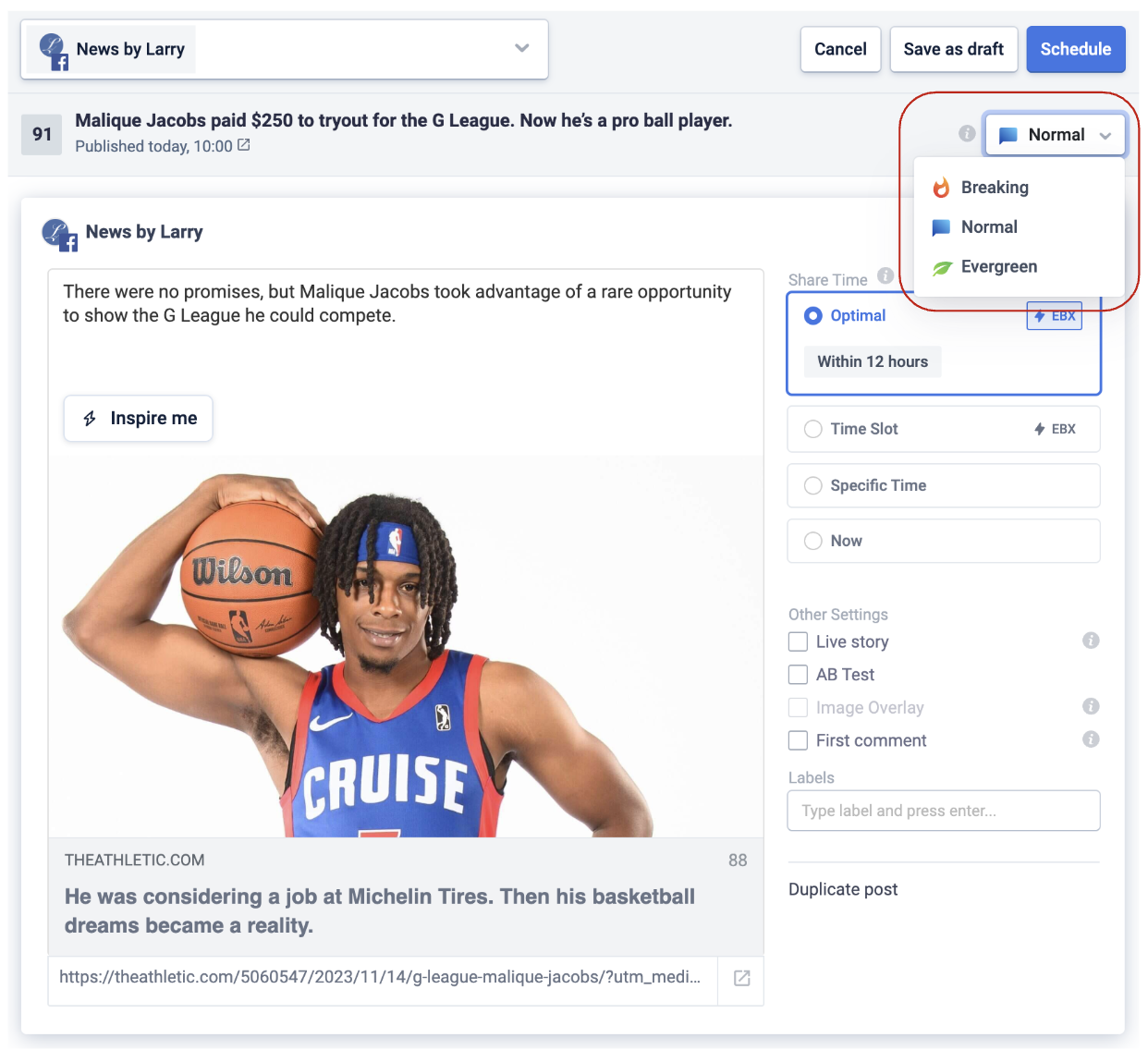Select the Specific Time radio option

click(813, 485)
